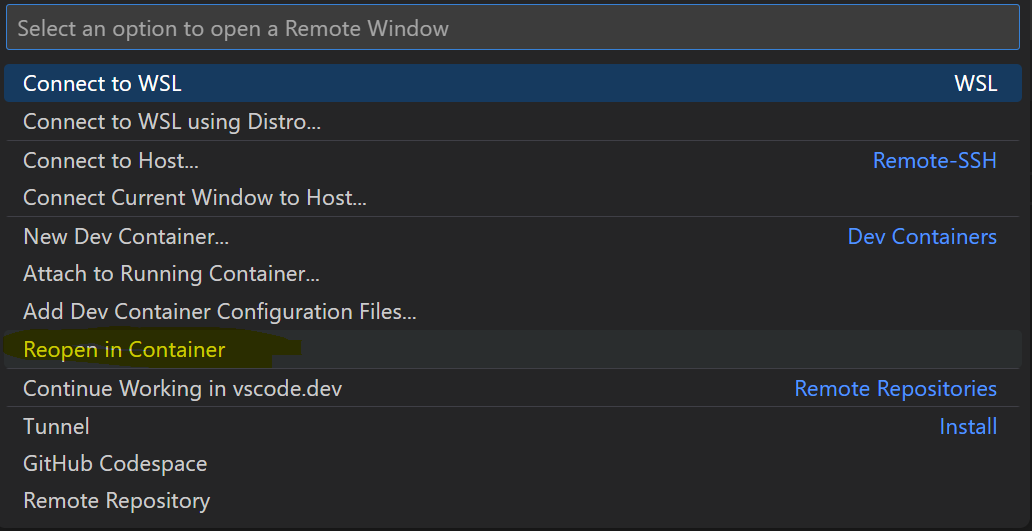Select GitHub Codespace entry
Screen dimensions: 1032x531
pyautogui.click(x=513, y=464)
